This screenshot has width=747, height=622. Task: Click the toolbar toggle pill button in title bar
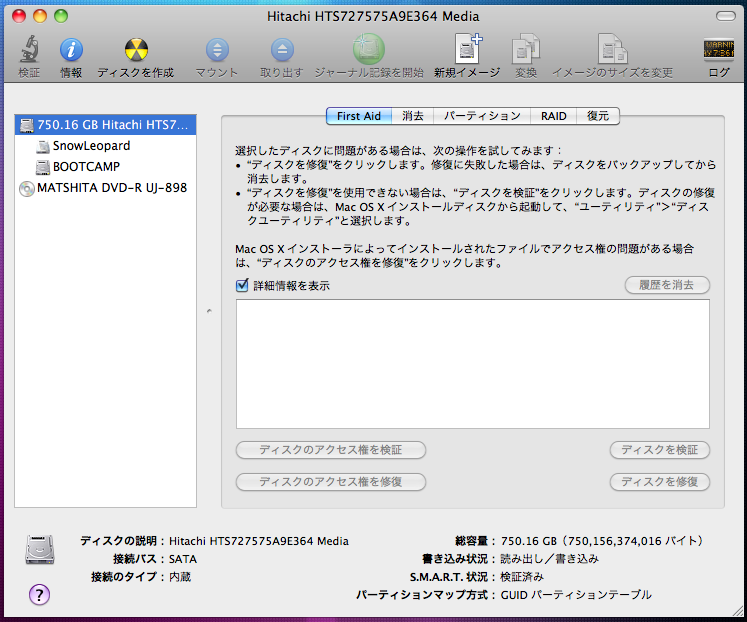click(x=726, y=16)
